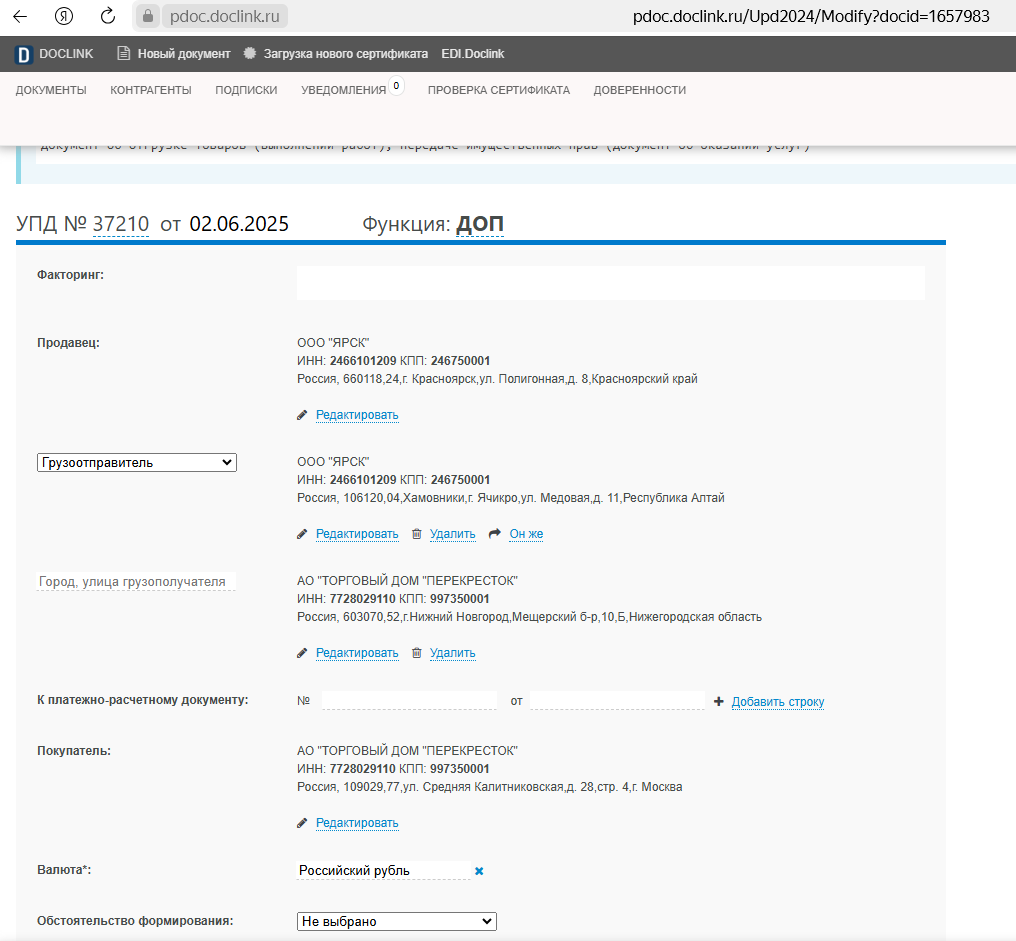Click the Функция value ДОП
Image resolution: width=1016 pixels, height=941 pixels.
[x=479, y=224]
